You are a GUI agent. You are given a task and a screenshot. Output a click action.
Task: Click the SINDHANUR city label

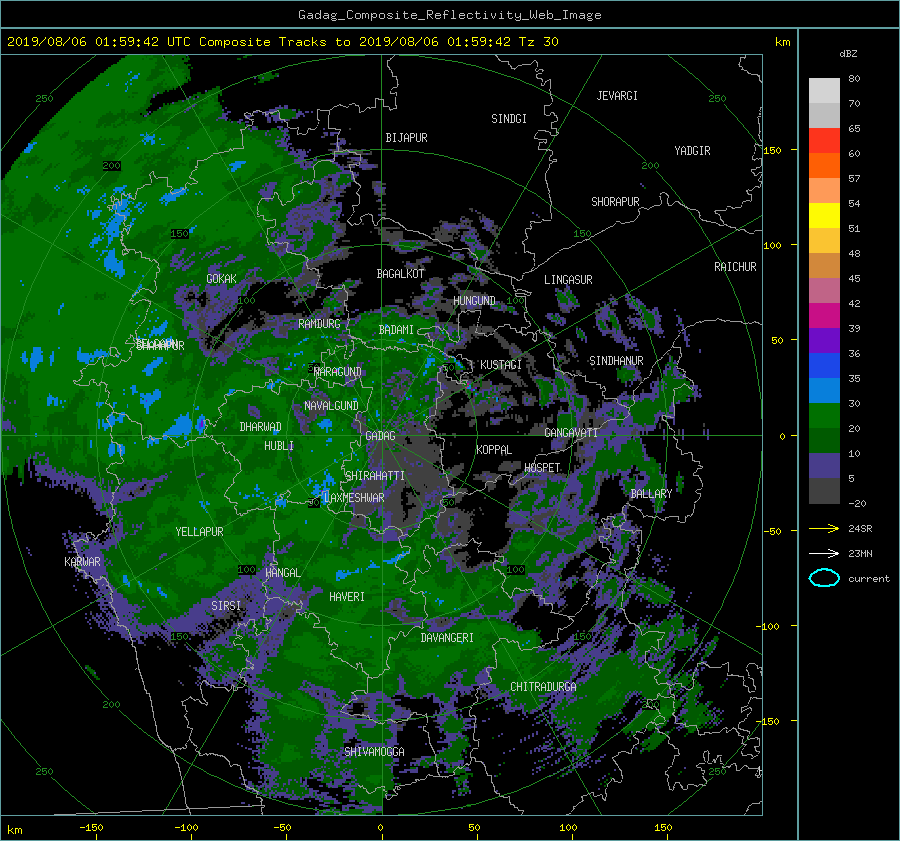click(x=616, y=361)
